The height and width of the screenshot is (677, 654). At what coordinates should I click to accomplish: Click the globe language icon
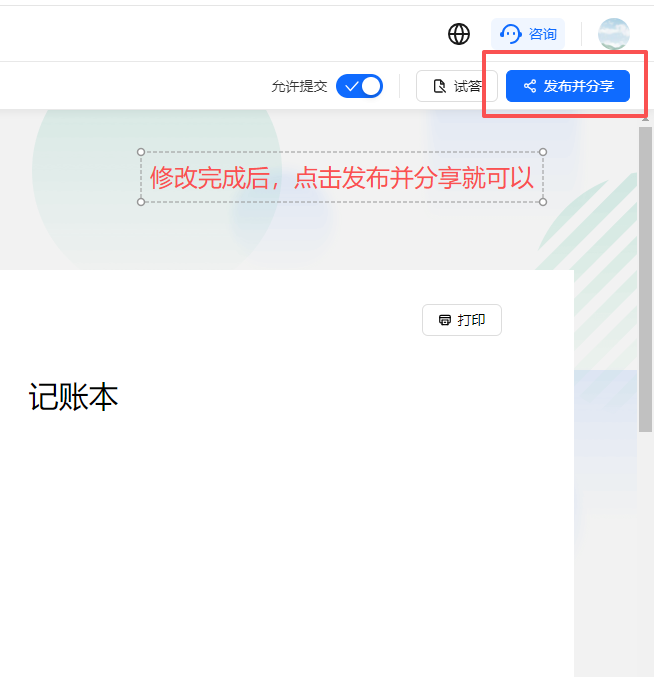[x=459, y=34]
